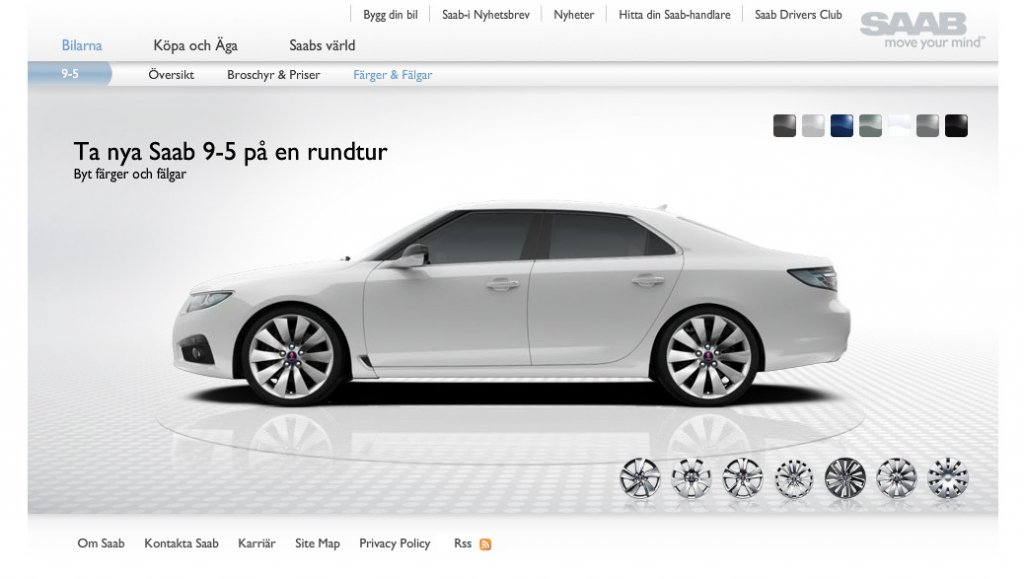This screenshot has width=1024, height=579.
Task: Select the third rim in the wheel row
Action: point(743,478)
